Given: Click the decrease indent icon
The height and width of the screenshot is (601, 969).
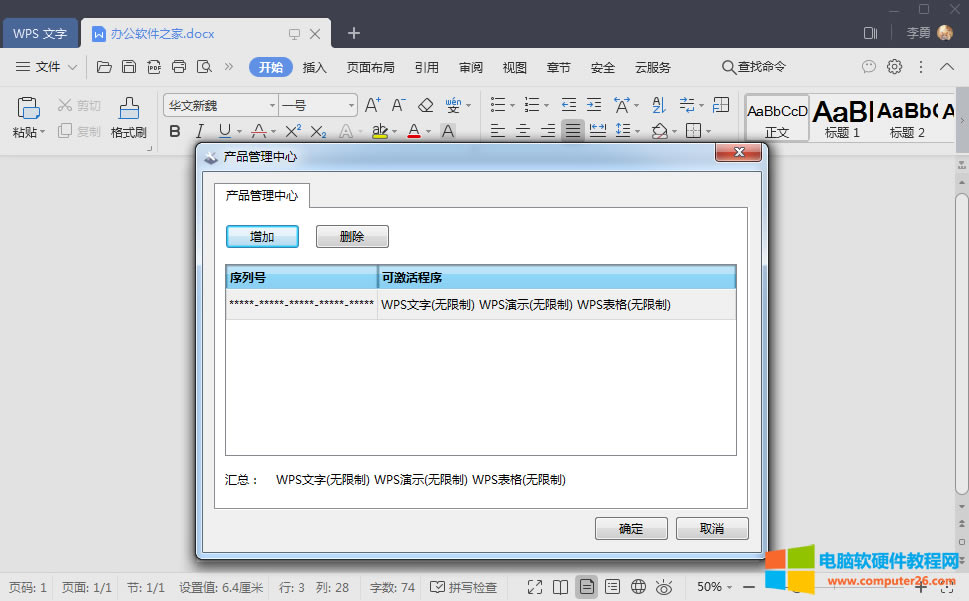Looking at the screenshot, I should (569, 105).
